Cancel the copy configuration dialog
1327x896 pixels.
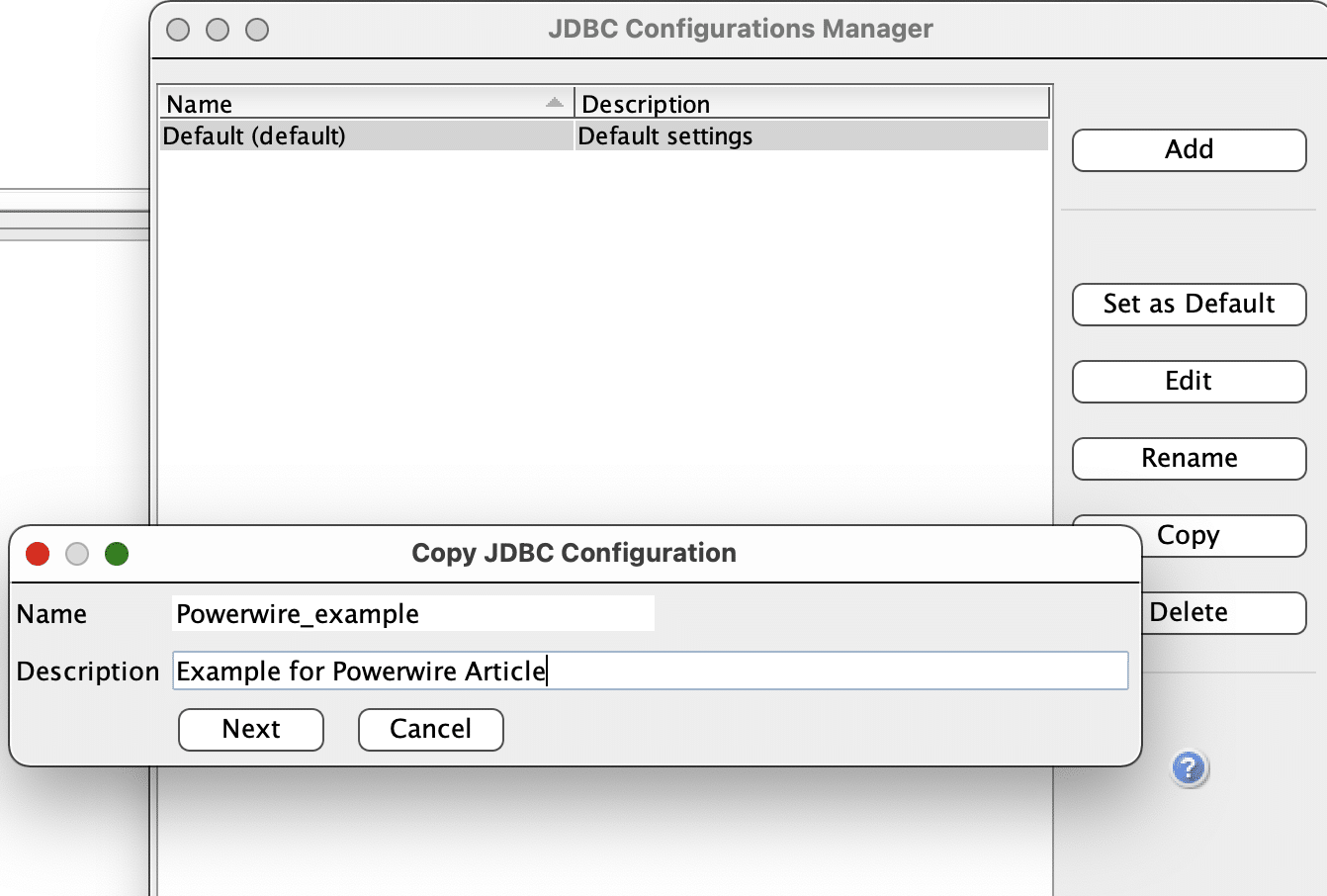tap(430, 730)
